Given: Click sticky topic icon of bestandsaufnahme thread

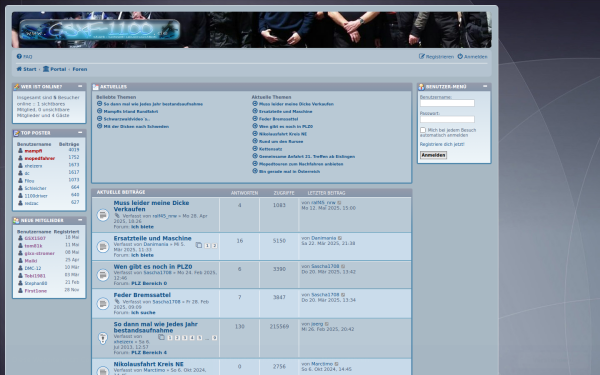Looking at the screenshot, I should (103, 338).
